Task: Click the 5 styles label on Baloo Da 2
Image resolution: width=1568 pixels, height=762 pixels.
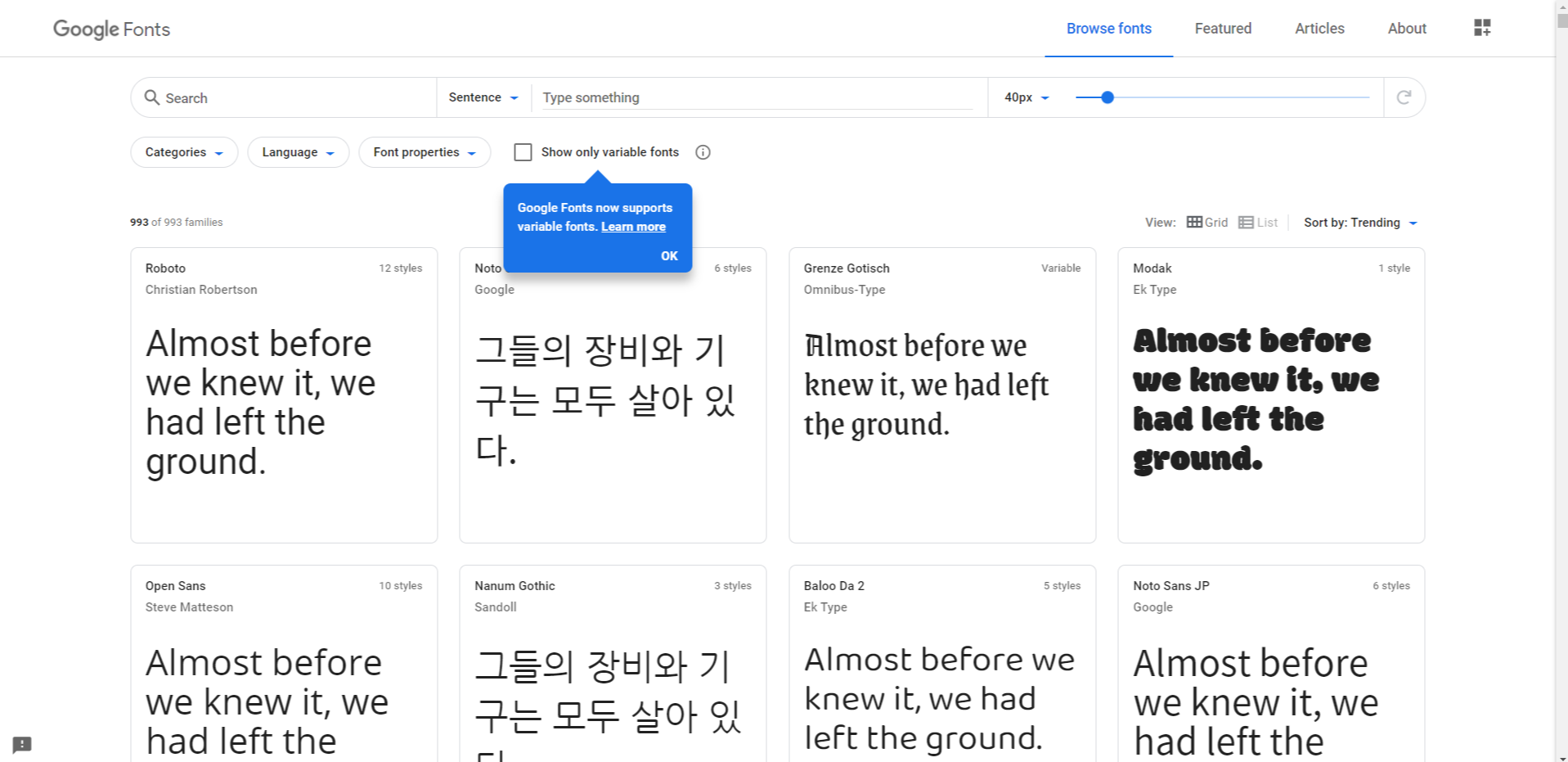Action: click(x=1062, y=586)
